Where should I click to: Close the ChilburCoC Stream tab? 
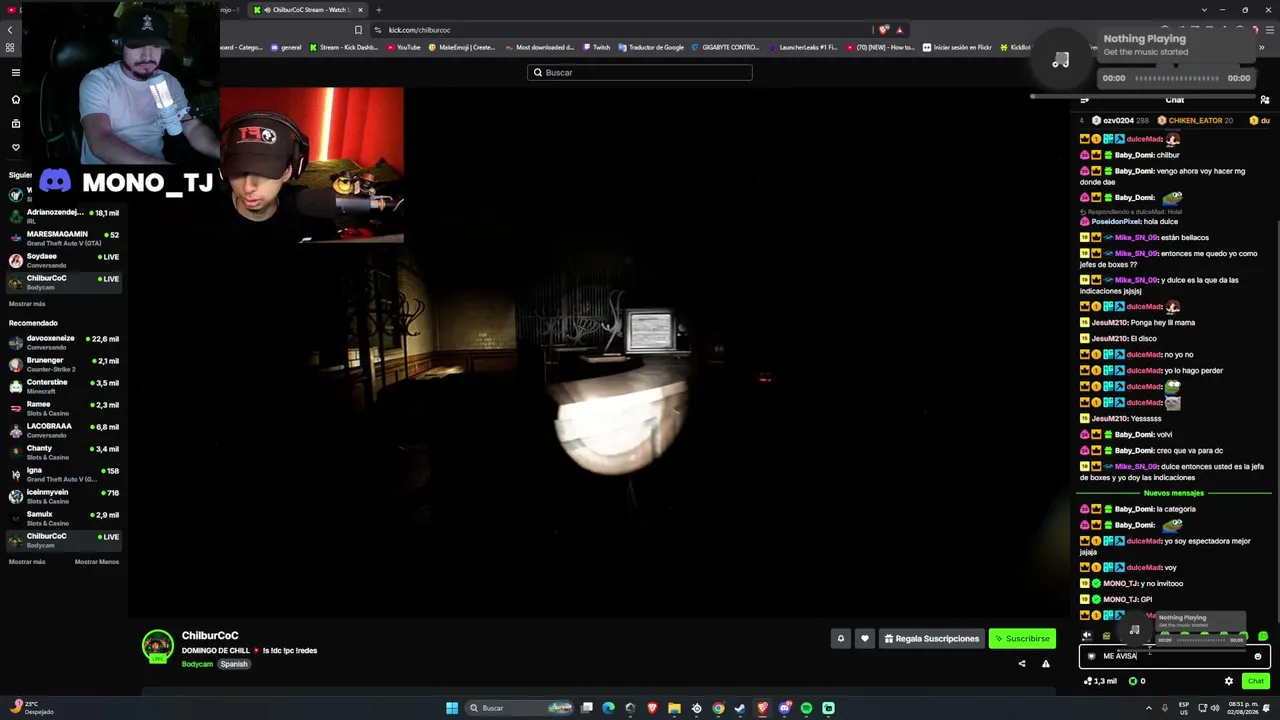(360, 10)
